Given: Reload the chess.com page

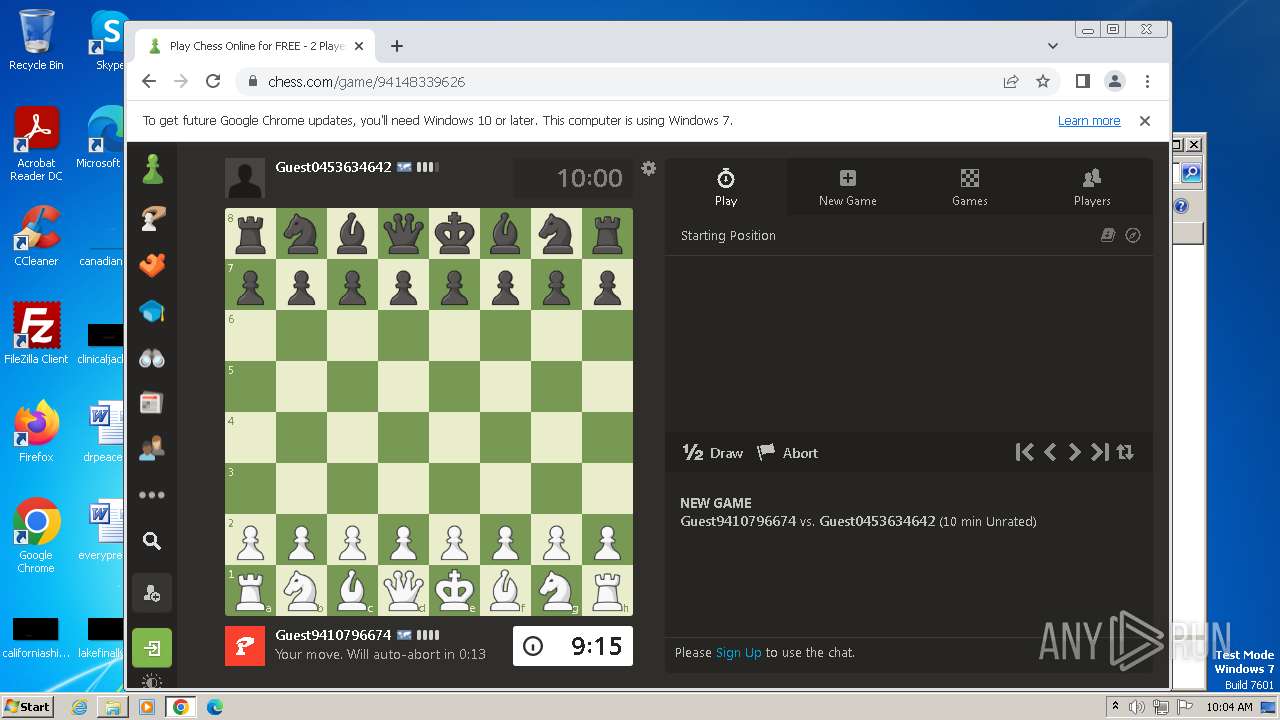Looking at the screenshot, I should [212, 82].
